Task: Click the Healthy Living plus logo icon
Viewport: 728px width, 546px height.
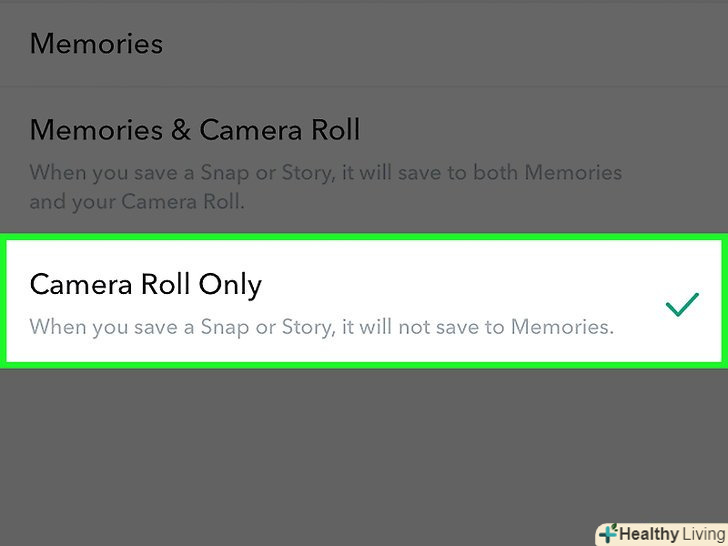Action: (607, 533)
